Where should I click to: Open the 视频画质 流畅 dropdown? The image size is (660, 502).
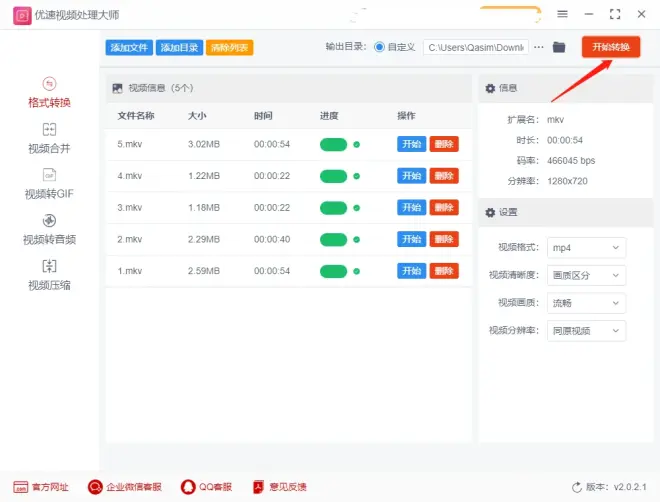pos(586,303)
